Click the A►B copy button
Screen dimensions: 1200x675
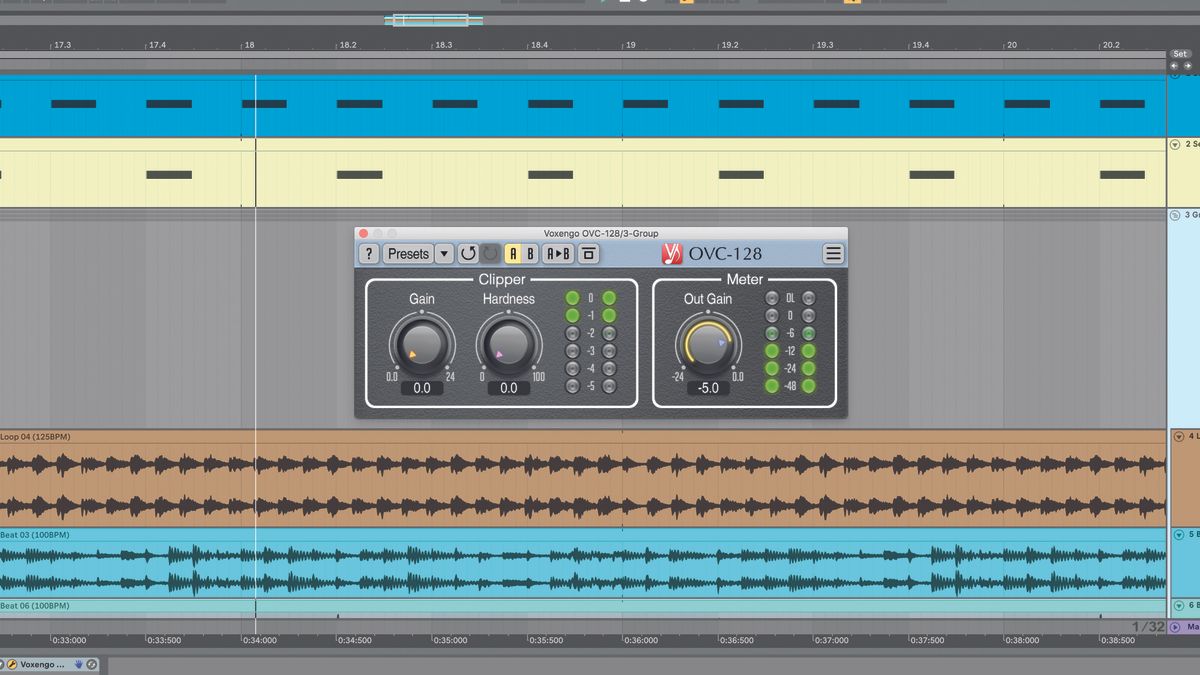pyautogui.click(x=556, y=254)
